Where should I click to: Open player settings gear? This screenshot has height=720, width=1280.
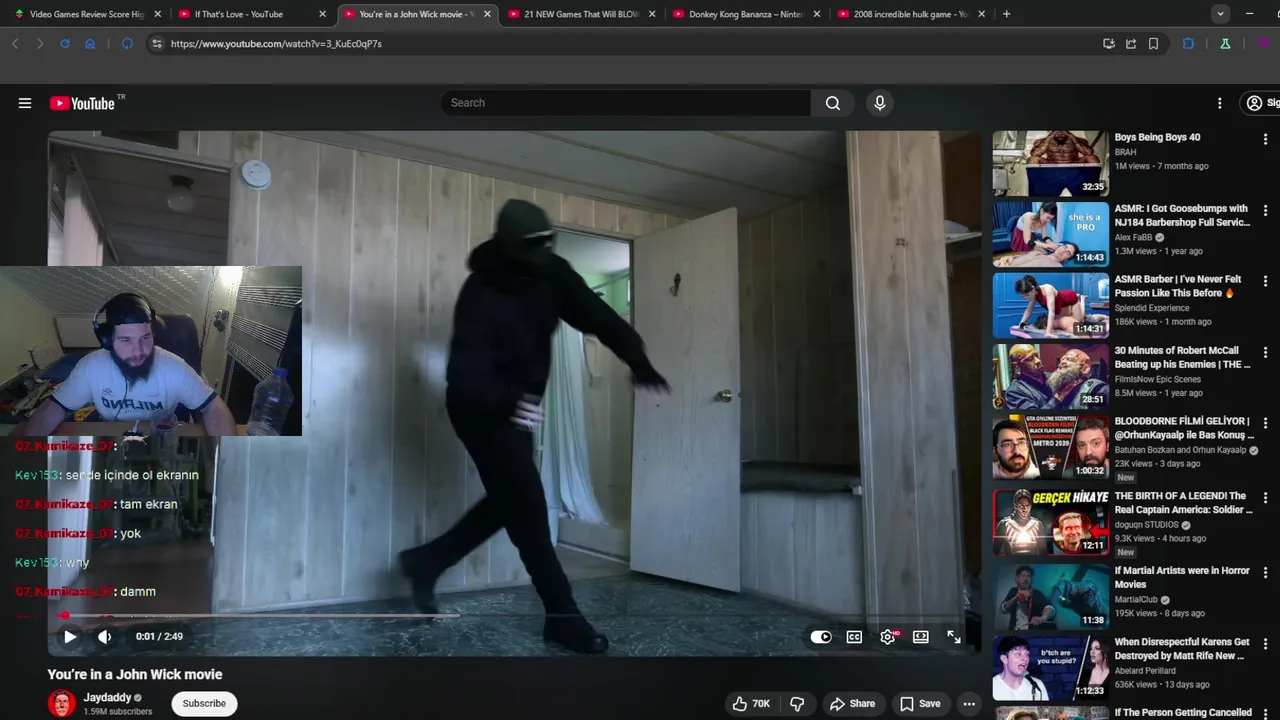point(888,637)
